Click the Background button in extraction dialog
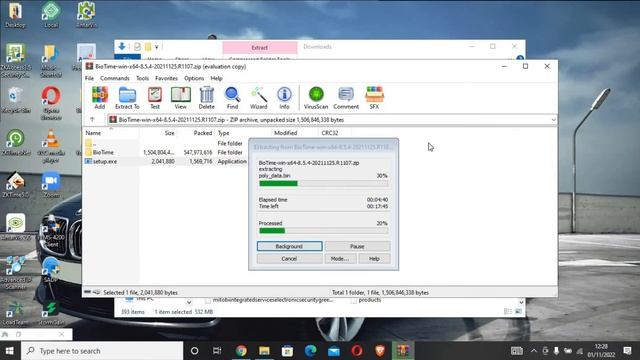 pos(289,246)
